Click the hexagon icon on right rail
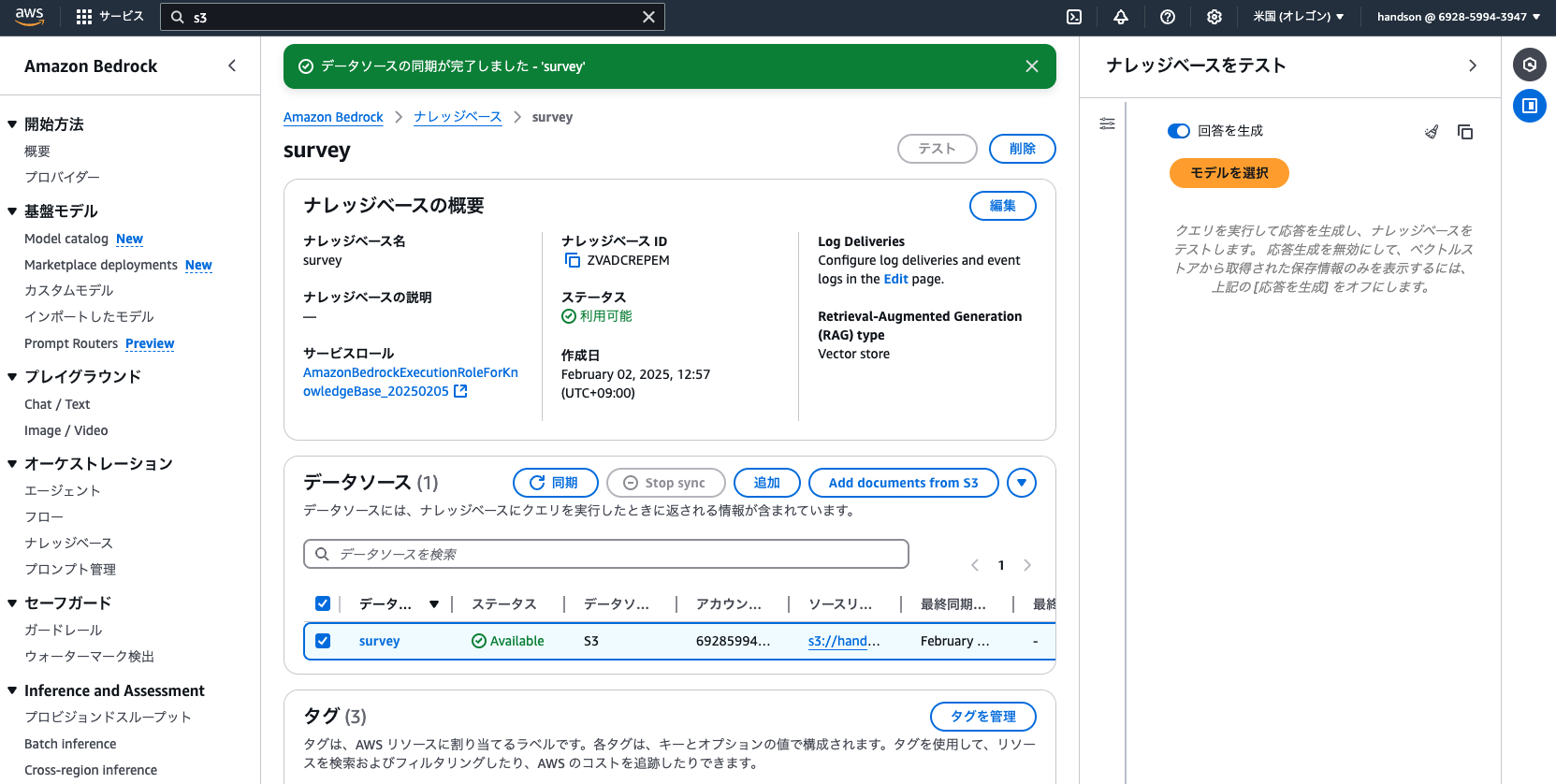The image size is (1556, 784). tap(1530, 65)
